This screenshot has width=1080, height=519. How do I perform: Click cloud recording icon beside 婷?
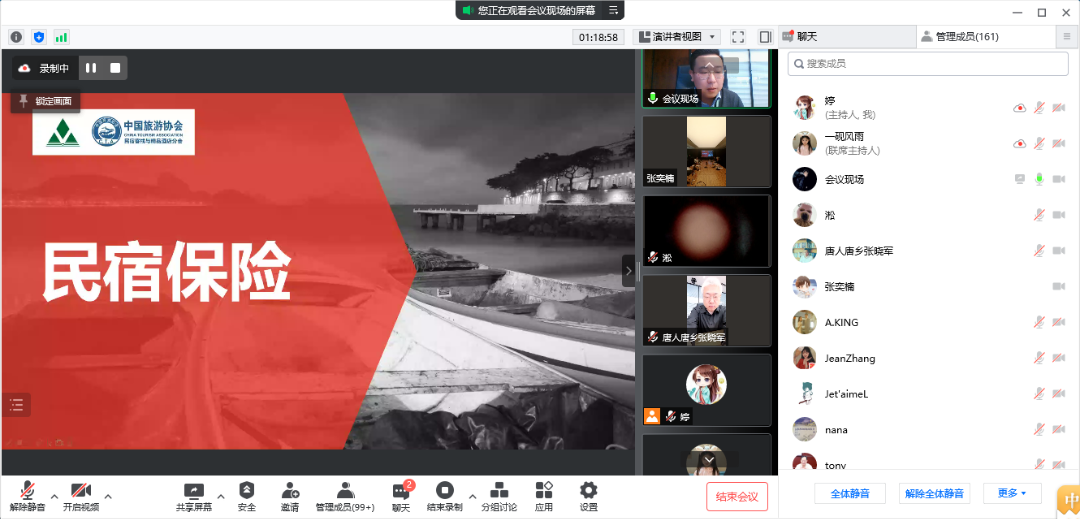(1020, 107)
